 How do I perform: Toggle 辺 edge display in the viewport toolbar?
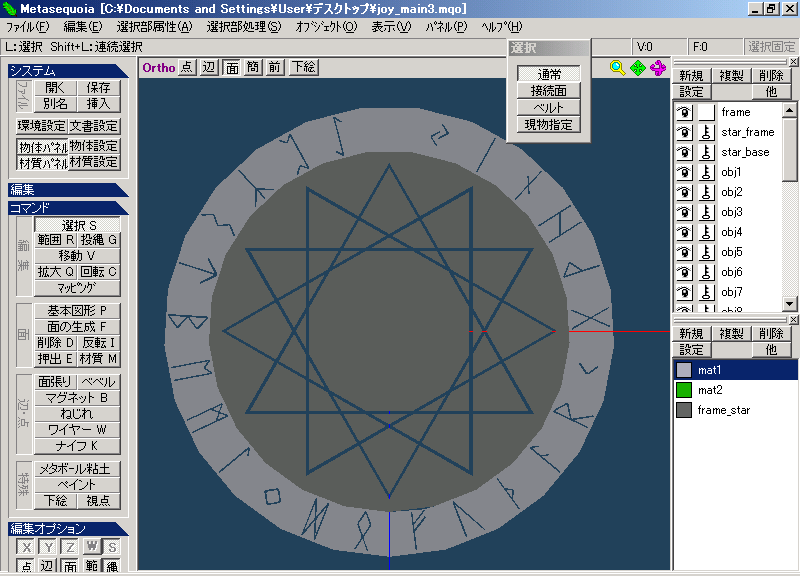tap(209, 67)
